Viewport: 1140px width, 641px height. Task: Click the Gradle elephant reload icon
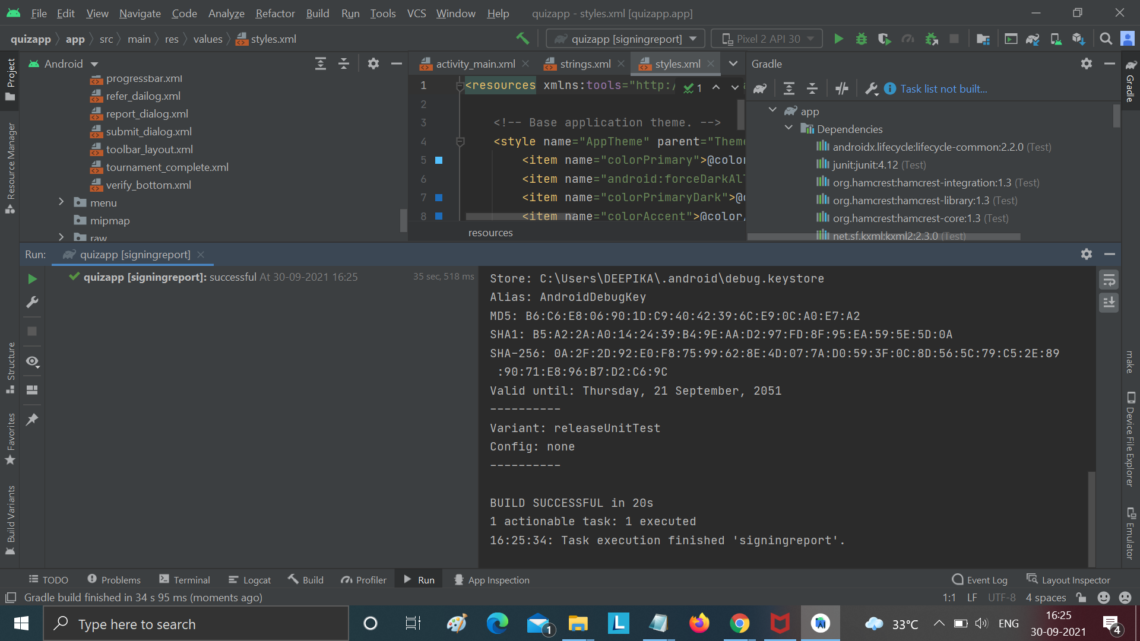click(x=760, y=89)
